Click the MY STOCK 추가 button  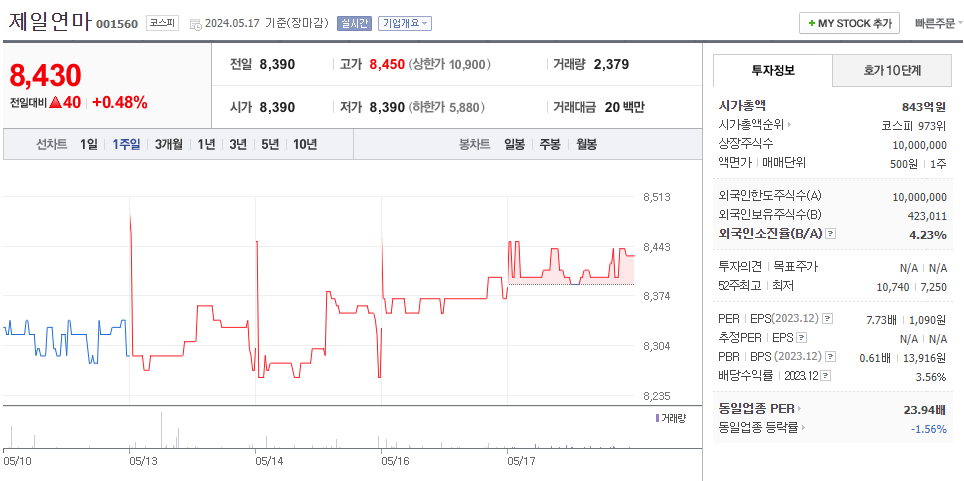[x=850, y=23]
